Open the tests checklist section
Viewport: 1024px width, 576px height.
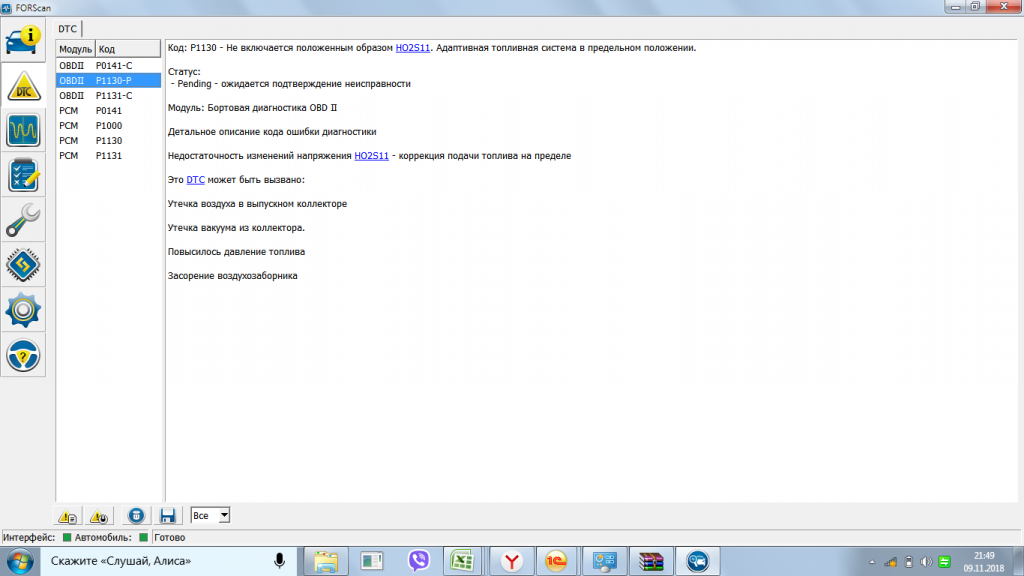pos(24,175)
